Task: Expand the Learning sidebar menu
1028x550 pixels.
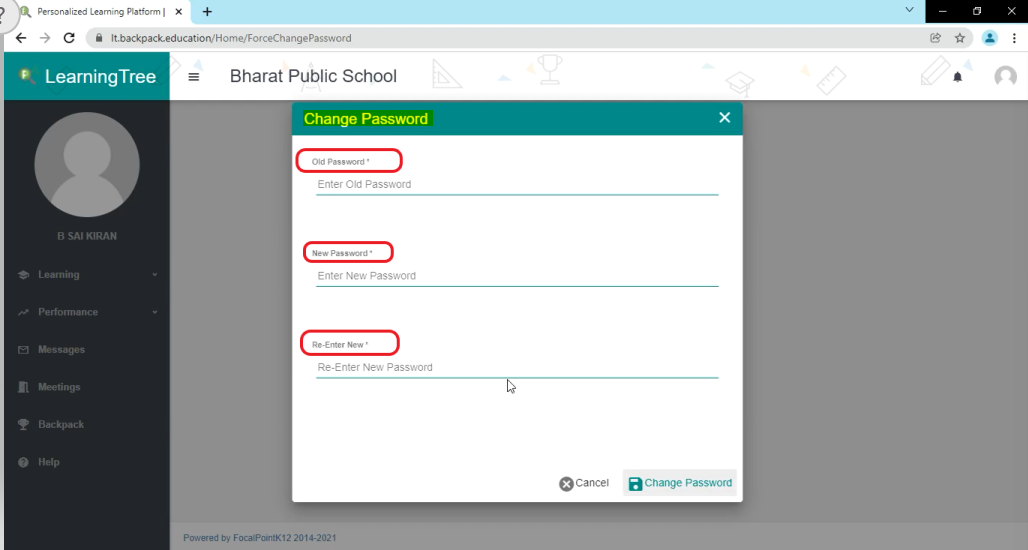Action: pyautogui.click(x=88, y=275)
